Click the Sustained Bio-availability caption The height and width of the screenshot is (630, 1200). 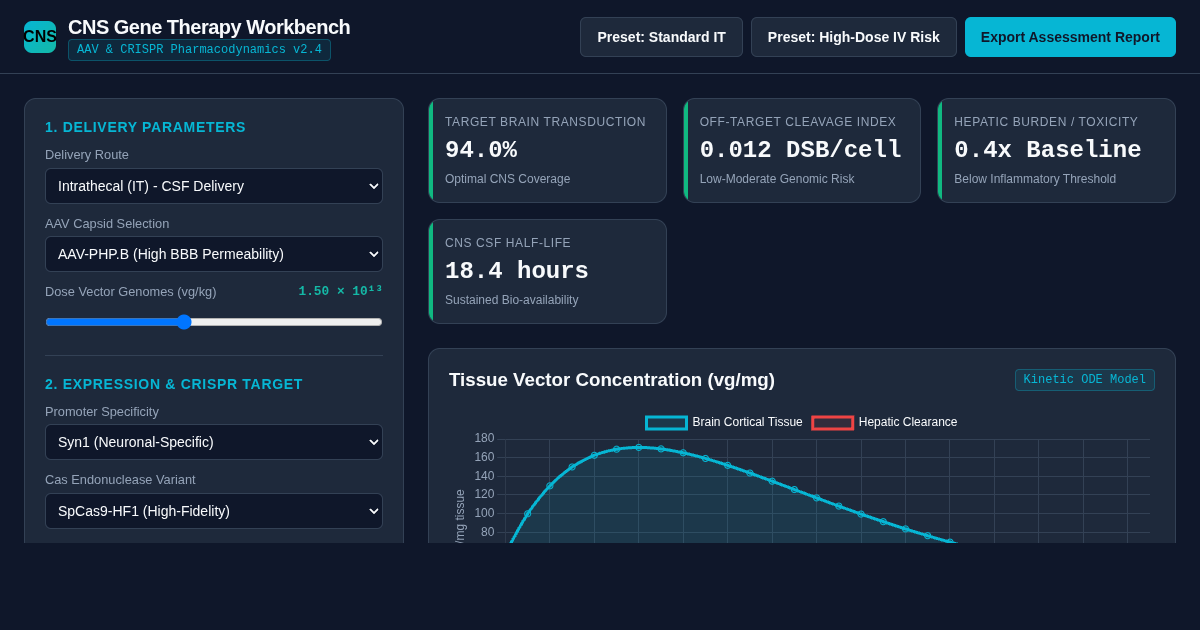click(511, 300)
